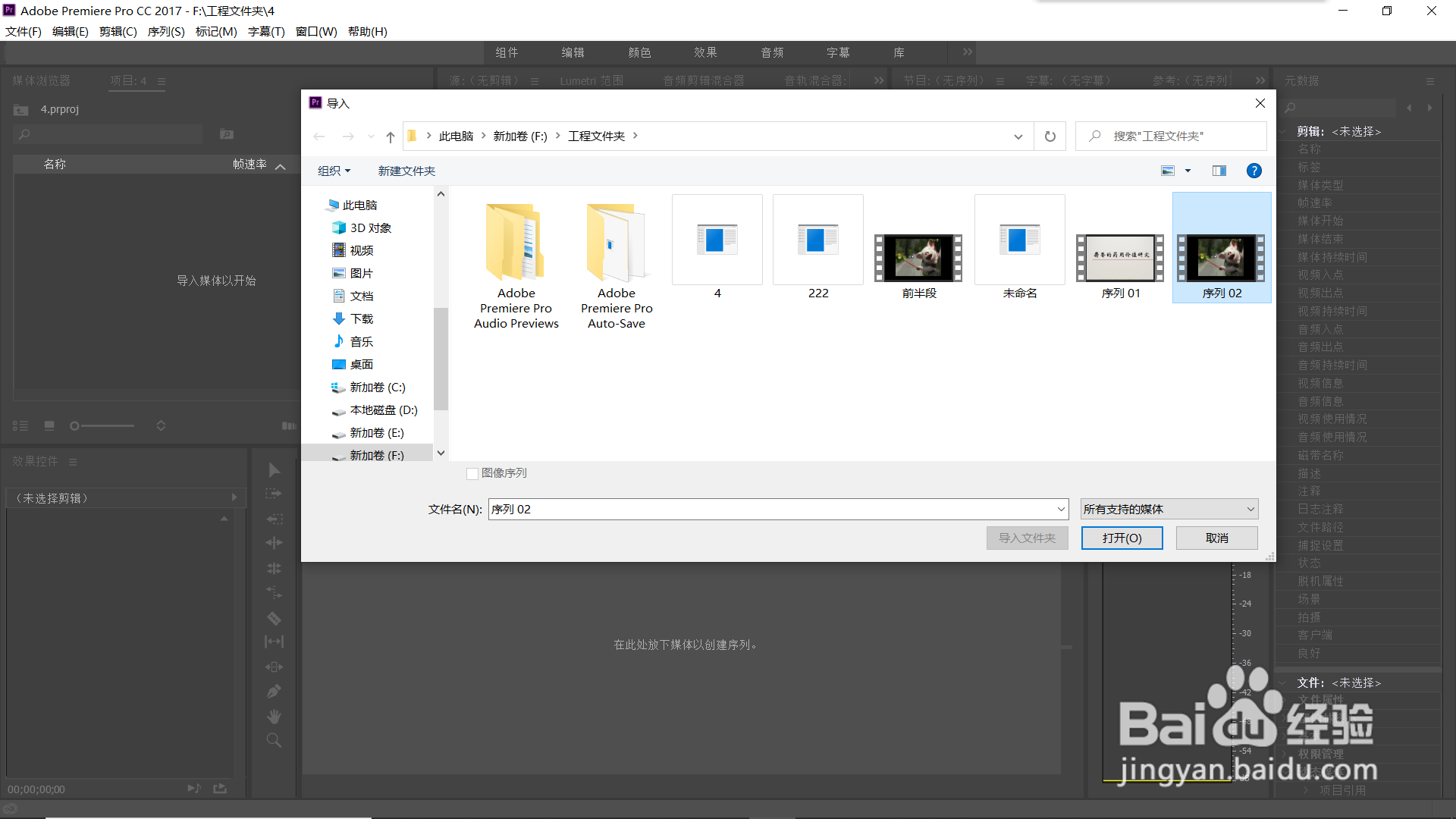Open the 文件(F) menu
This screenshot has height=819, width=1456.
(x=24, y=31)
